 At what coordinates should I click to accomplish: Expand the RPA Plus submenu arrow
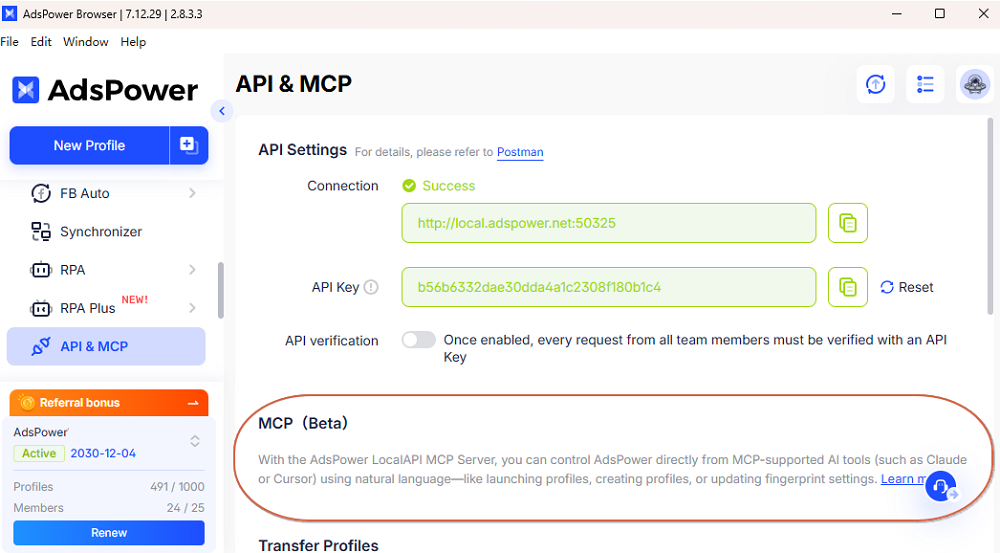192,308
